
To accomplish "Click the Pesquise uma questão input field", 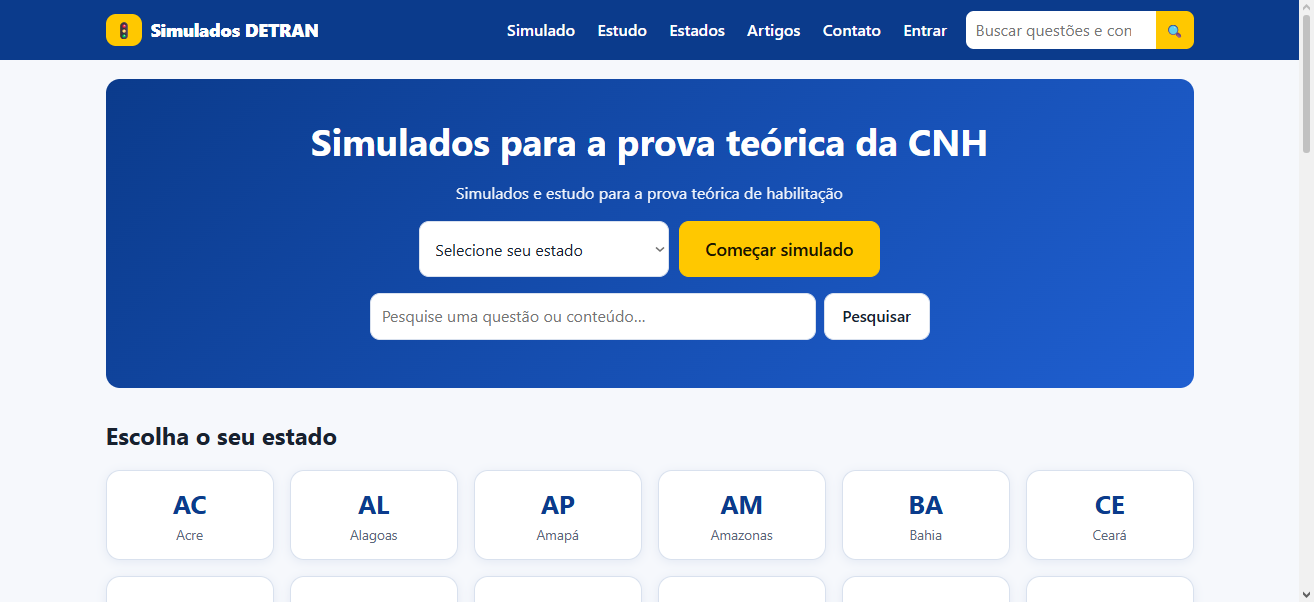I will (x=593, y=316).
